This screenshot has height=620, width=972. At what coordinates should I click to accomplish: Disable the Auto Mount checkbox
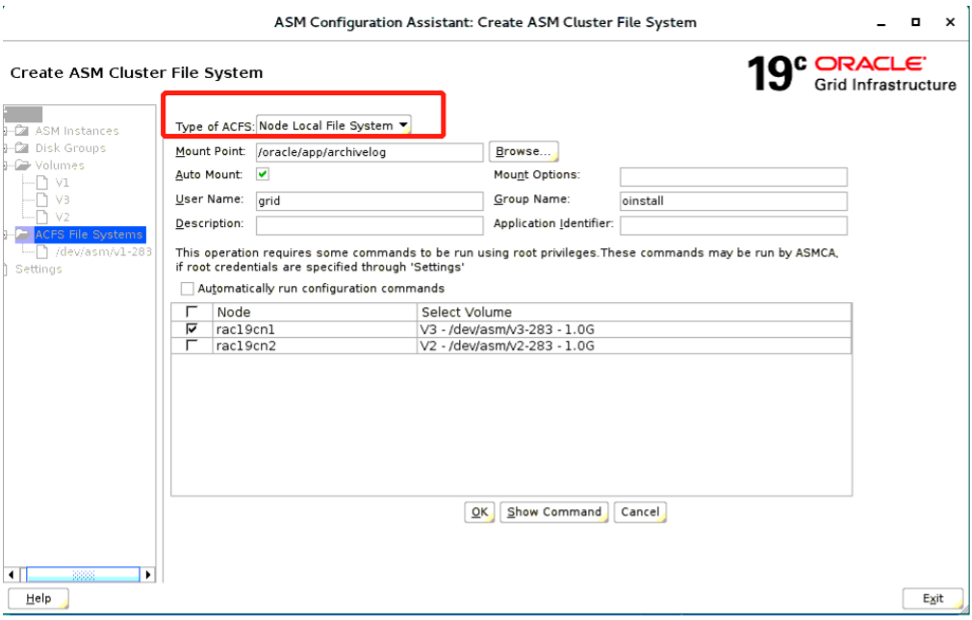coord(263,175)
